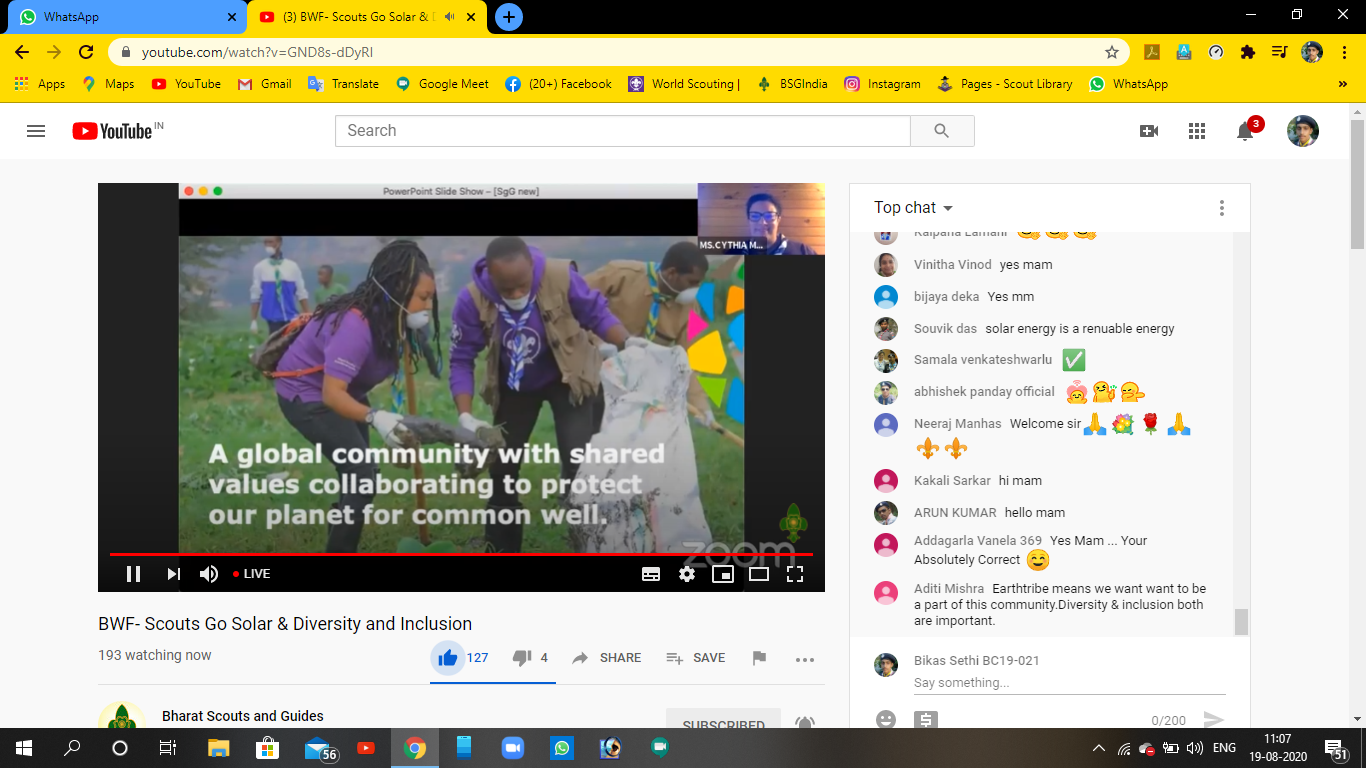The height and width of the screenshot is (768, 1366).
Task: Click the SHARE button
Action: click(607, 658)
